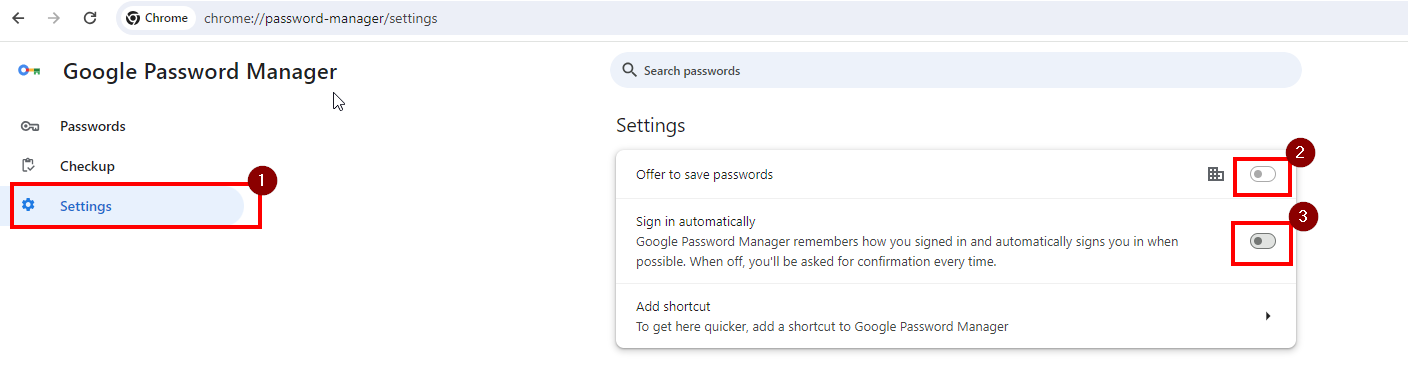Toggle Offer to save passwords switch
Image resolution: width=1408 pixels, height=385 pixels.
click(x=1263, y=174)
